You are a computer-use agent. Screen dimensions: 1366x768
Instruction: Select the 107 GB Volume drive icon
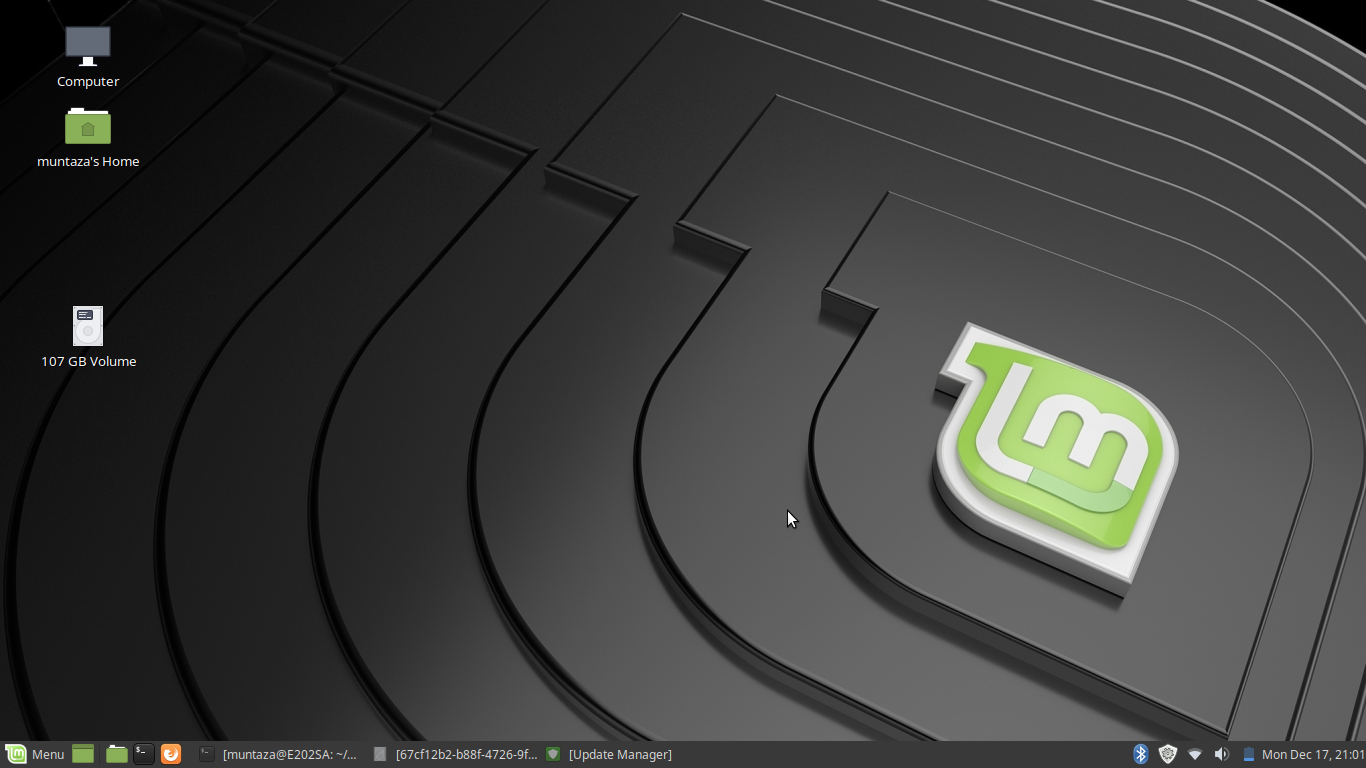[x=88, y=326]
